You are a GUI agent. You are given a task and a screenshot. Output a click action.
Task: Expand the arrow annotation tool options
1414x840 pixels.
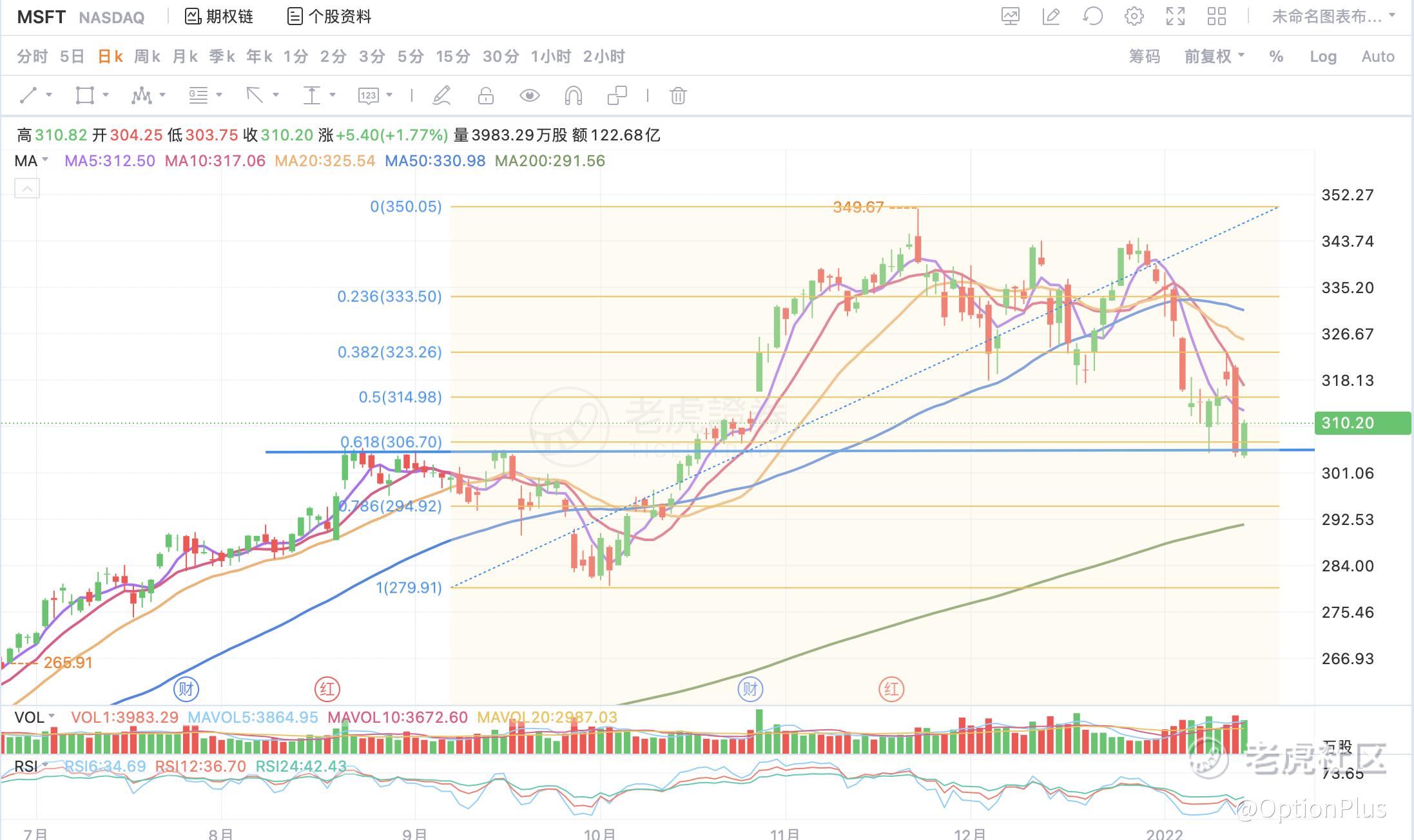[x=276, y=95]
